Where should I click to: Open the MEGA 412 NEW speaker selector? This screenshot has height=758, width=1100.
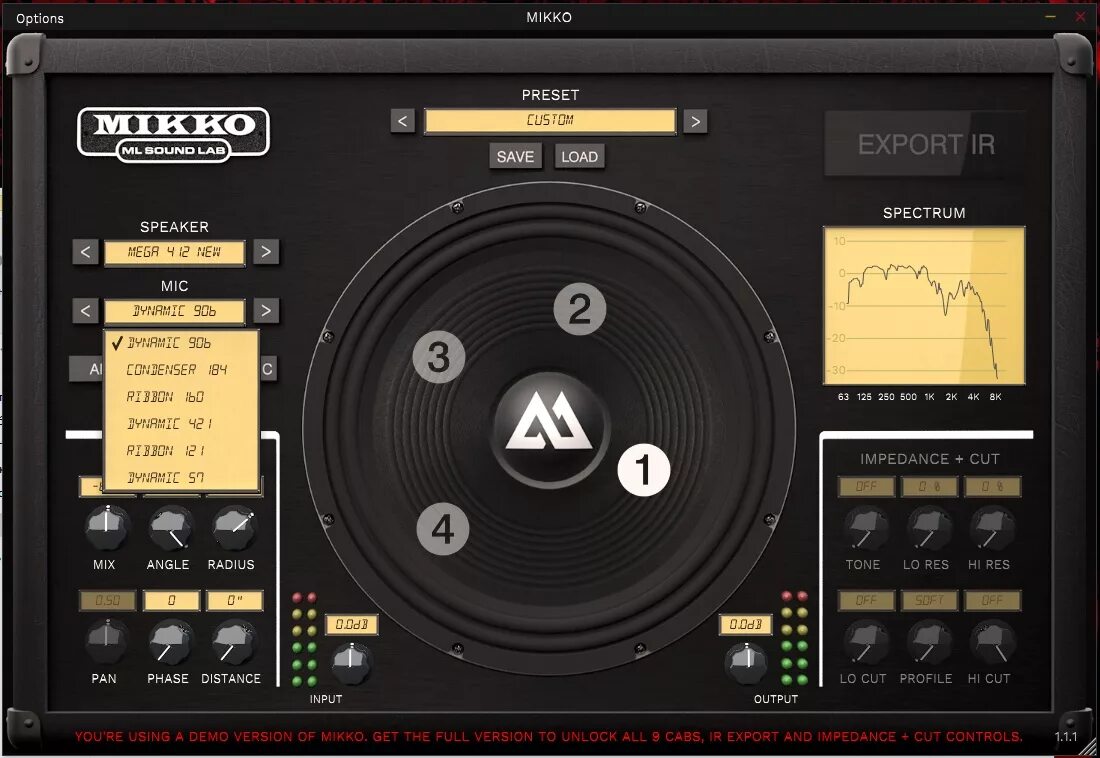[x=175, y=252]
